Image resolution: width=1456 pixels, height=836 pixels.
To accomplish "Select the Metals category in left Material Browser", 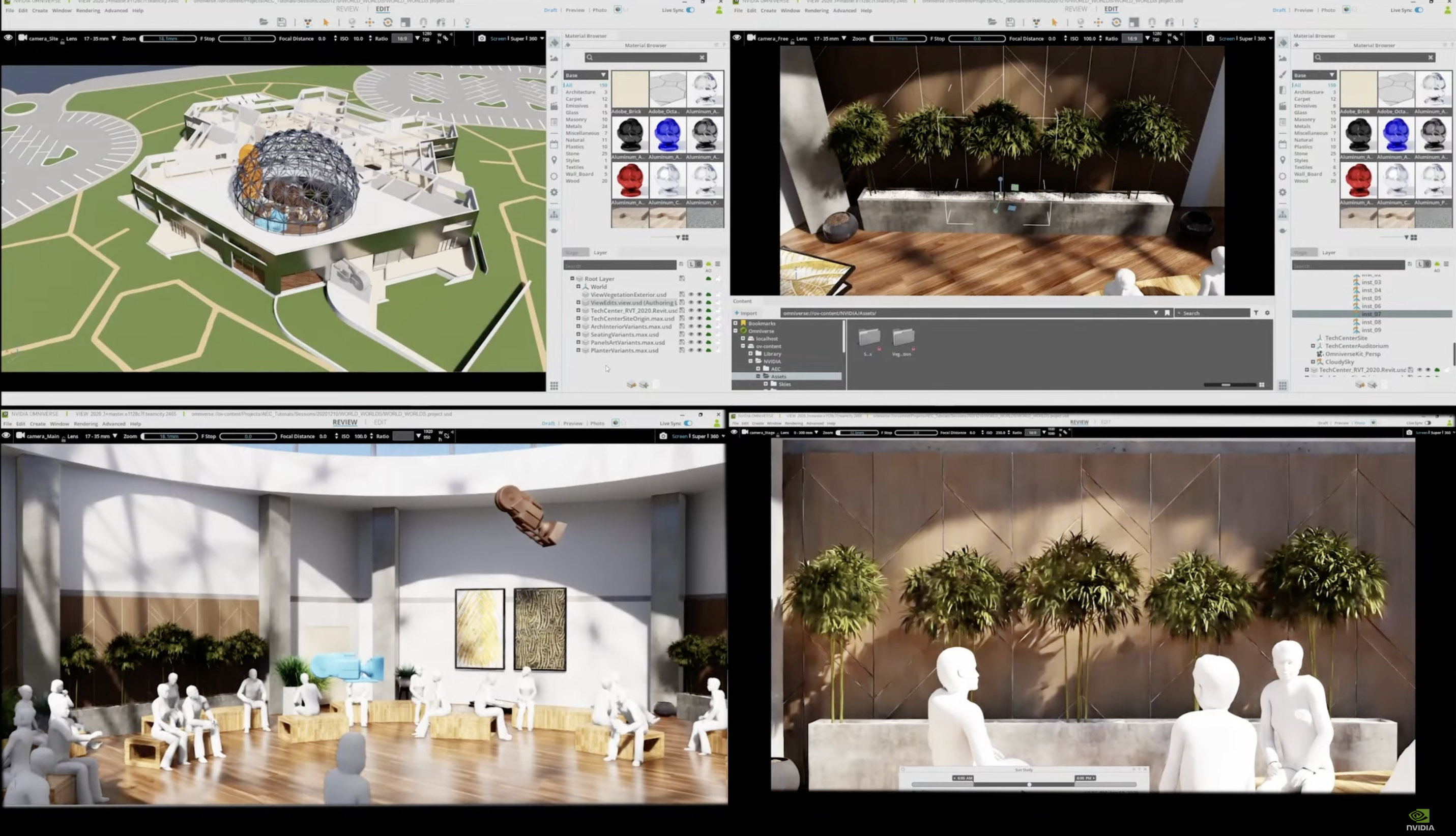I will click(x=573, y=126).
